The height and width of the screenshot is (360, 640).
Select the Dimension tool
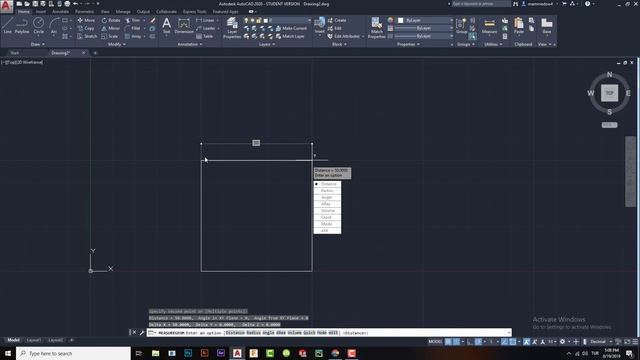[x=184, y=25]
